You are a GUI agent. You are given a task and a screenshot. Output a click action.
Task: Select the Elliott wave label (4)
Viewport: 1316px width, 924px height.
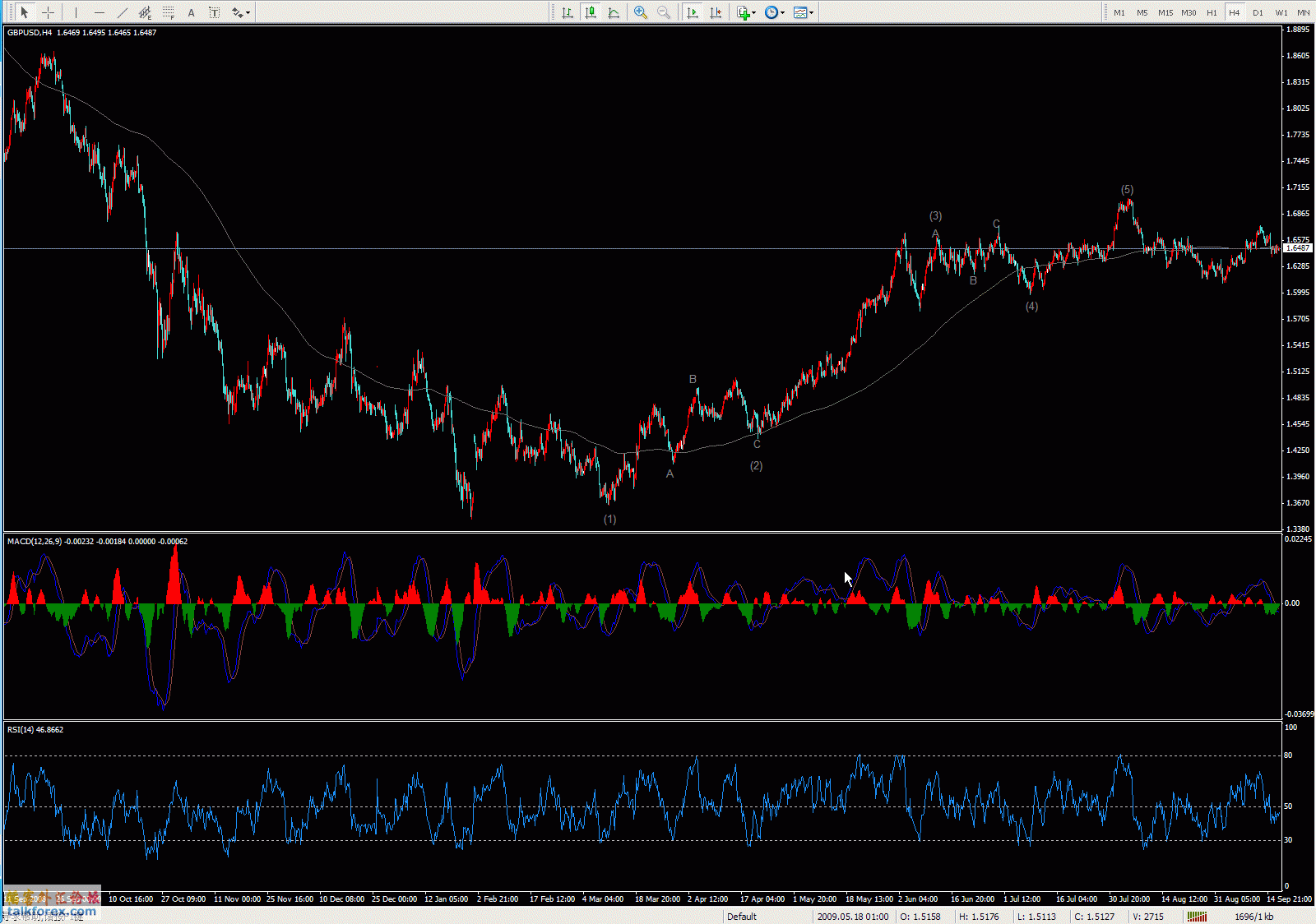[1031, 307]
